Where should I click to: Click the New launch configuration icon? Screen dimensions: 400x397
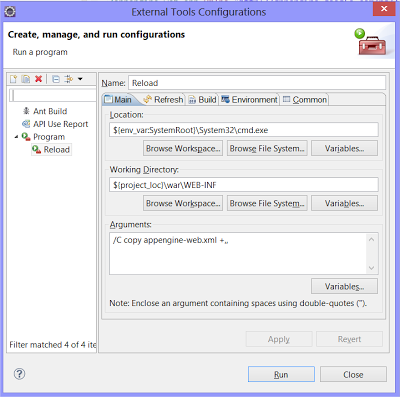tap(13, 79)
